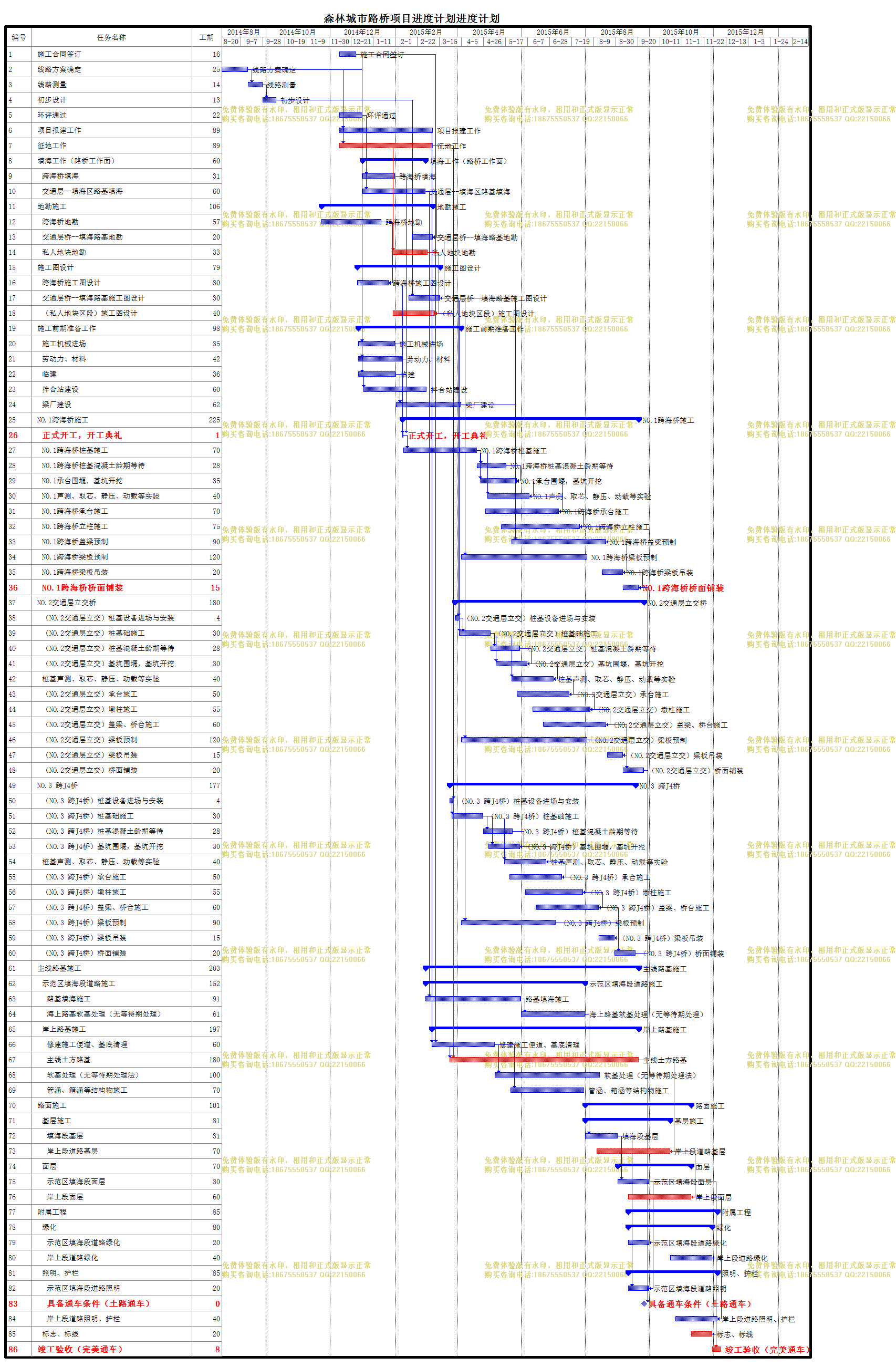Select the 2015年4月 timeline month header
Screen dimensions: 896x1367
pyautogui.click(x=489, y=32)
